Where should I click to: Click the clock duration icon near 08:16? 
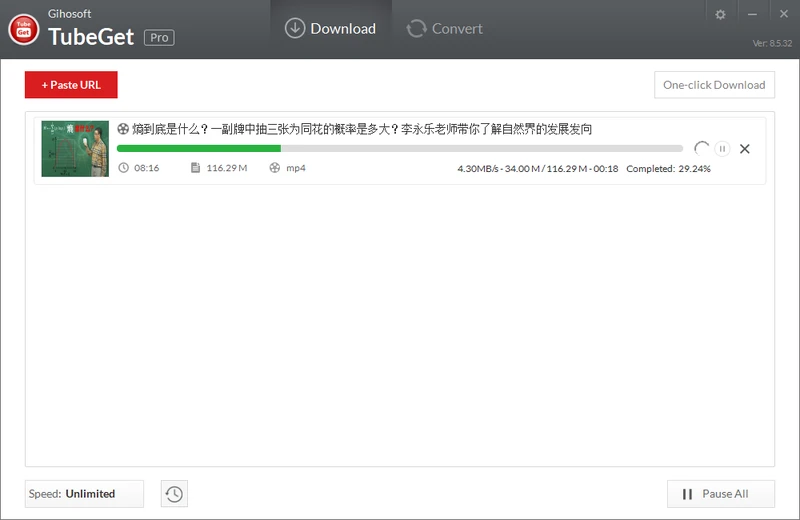coord(123,167)
